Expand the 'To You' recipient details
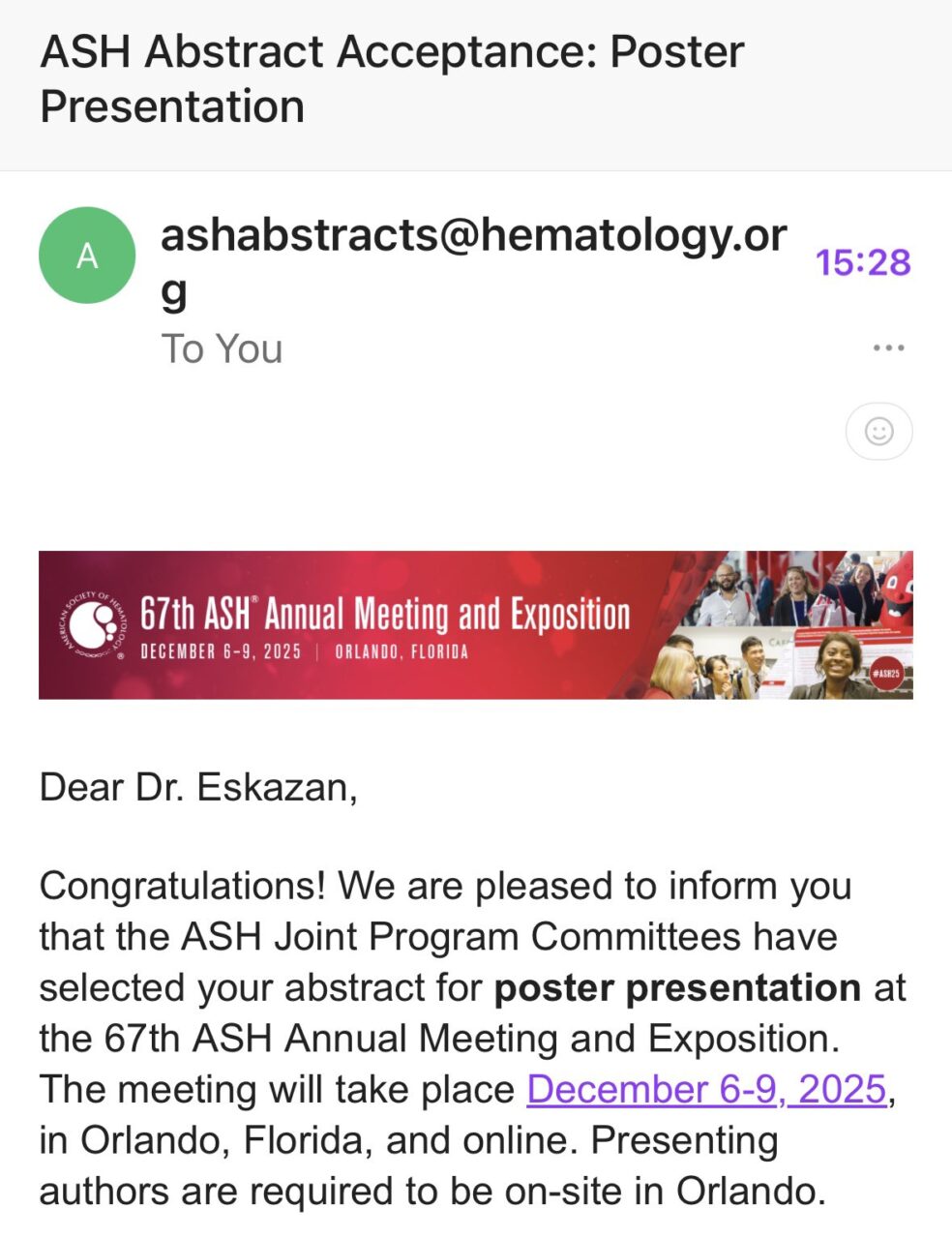This screenshot has width=952, height=1239. [x=222, y=349]
